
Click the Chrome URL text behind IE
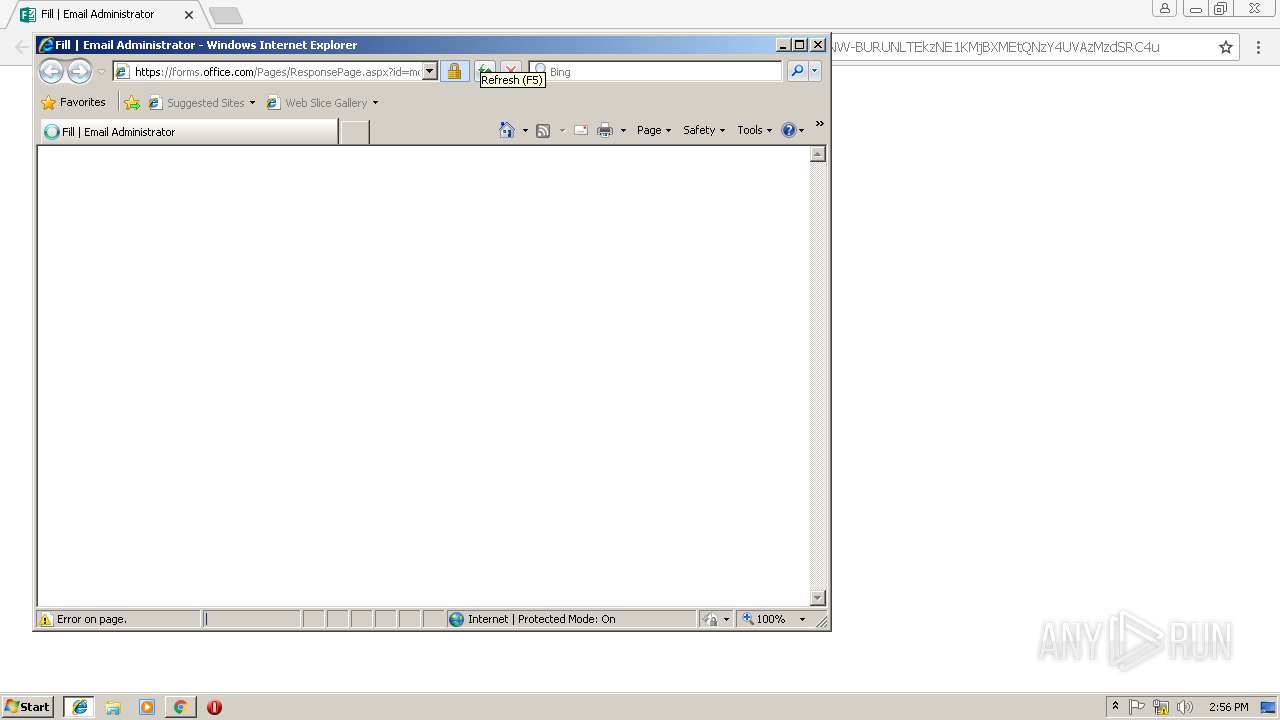[995, 47]
